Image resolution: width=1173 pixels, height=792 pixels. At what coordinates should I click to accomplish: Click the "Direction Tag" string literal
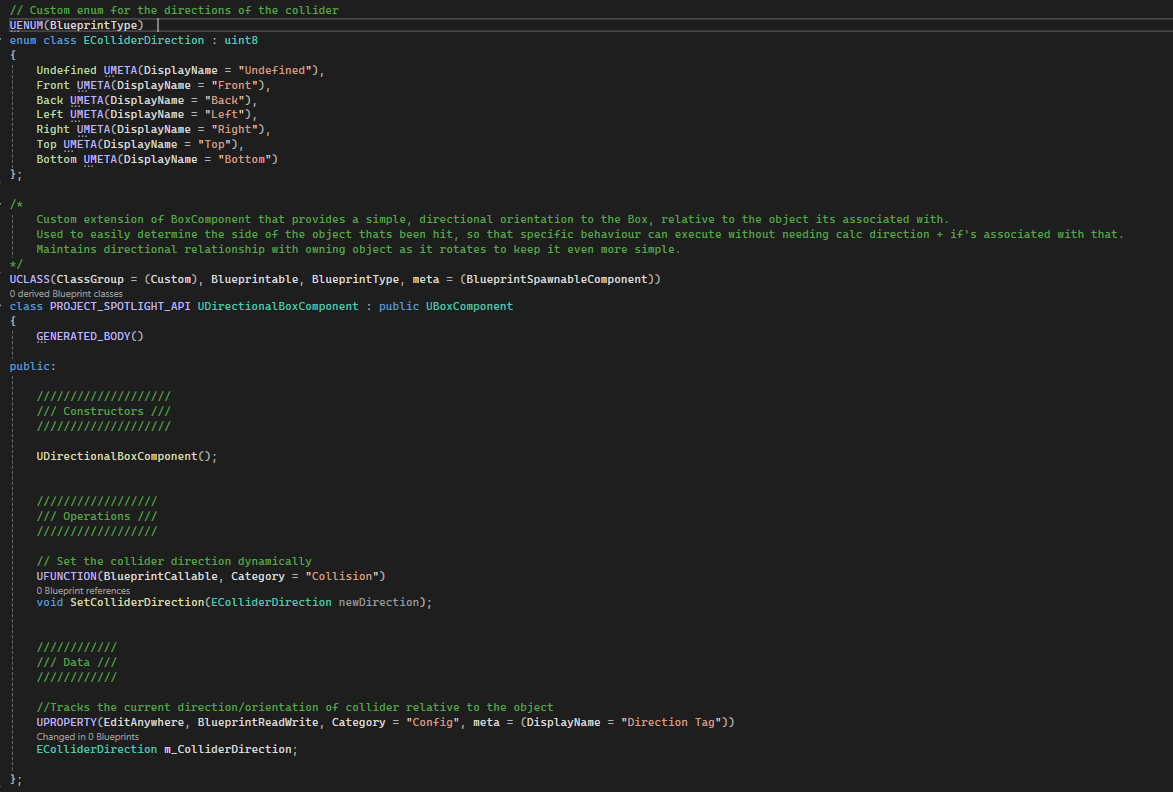point(674,722)
